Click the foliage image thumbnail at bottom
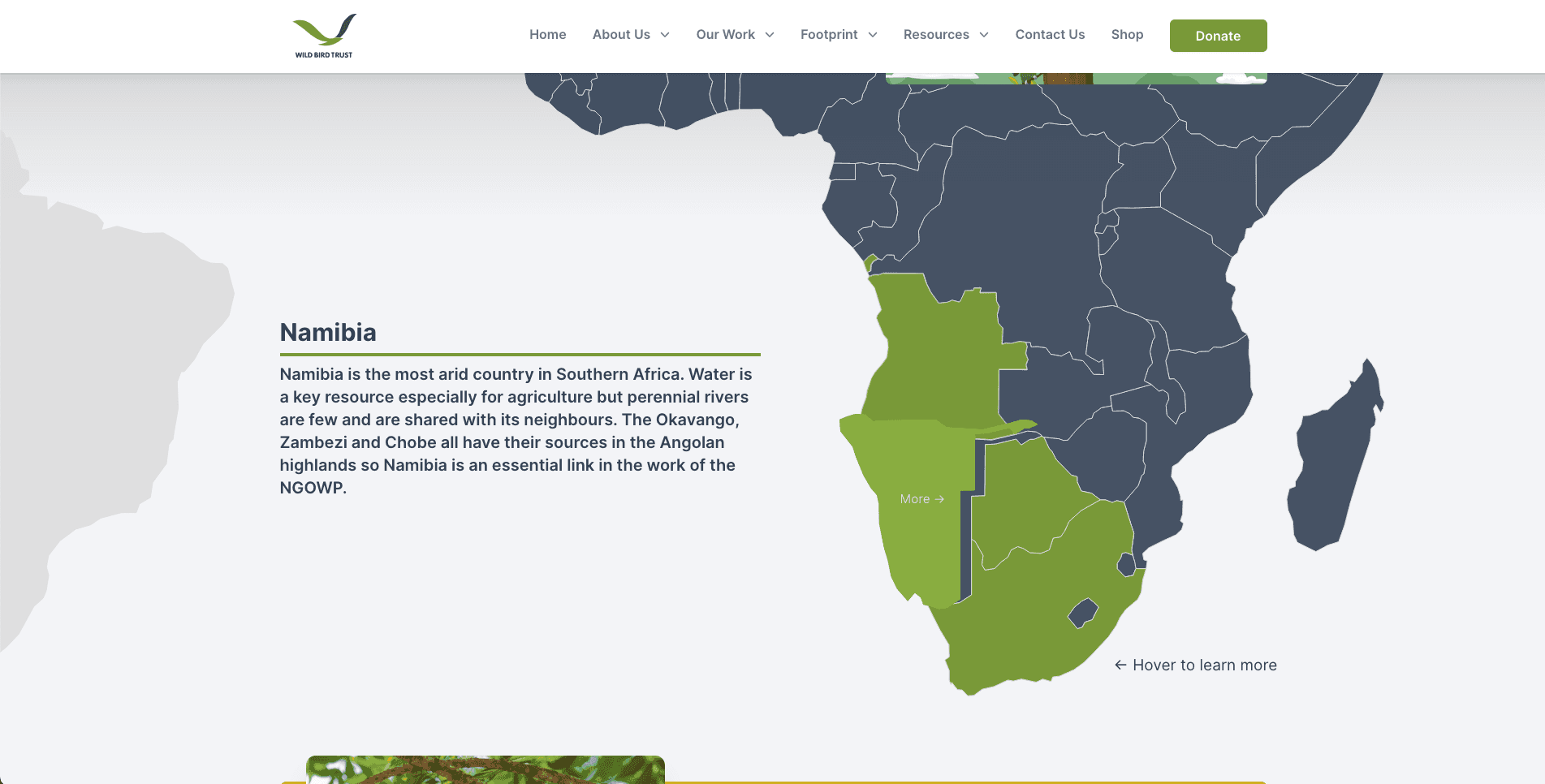 pyautogui.click(x=485, y=769)
